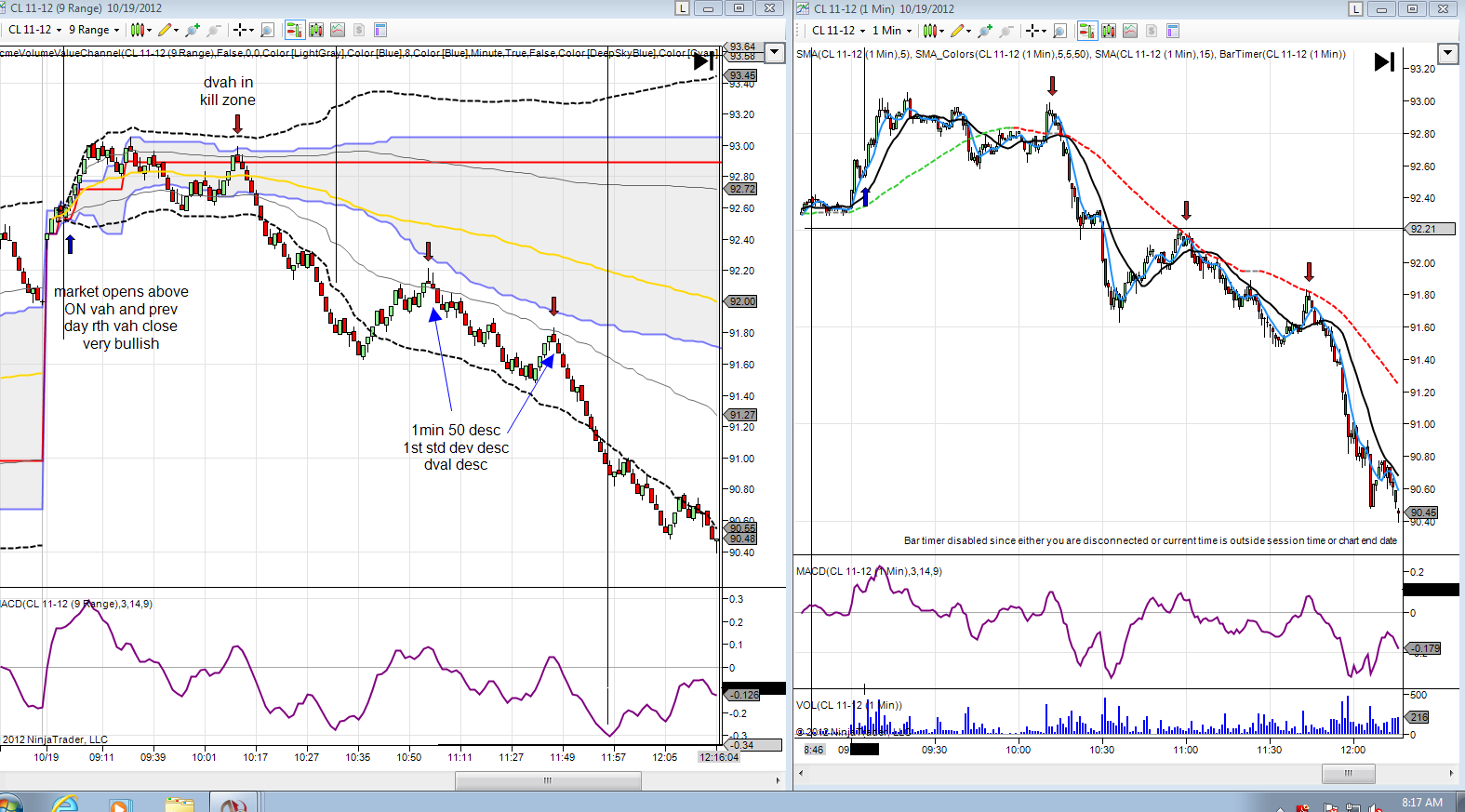
Task: Click right scroll arrow under 1 Min chart
Action: point(1451,773)
